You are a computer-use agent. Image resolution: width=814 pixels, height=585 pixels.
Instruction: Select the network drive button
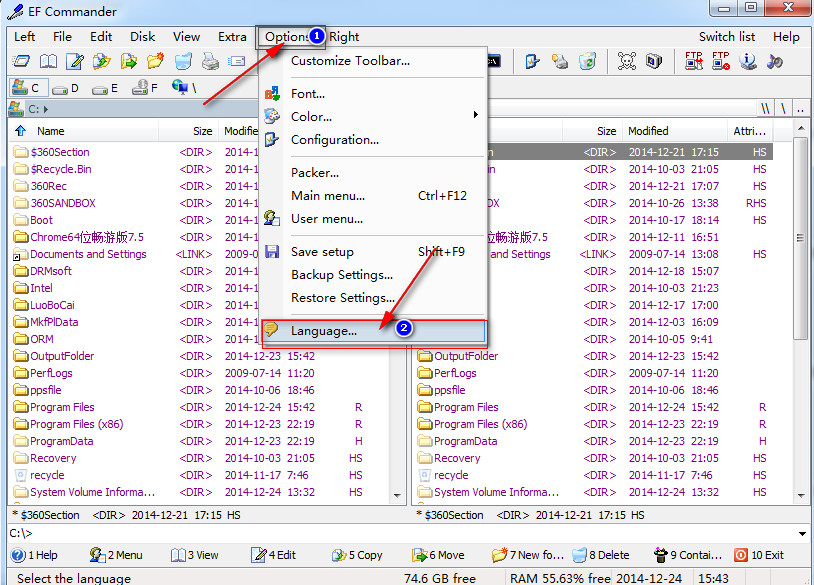click(x=183, y=88)
